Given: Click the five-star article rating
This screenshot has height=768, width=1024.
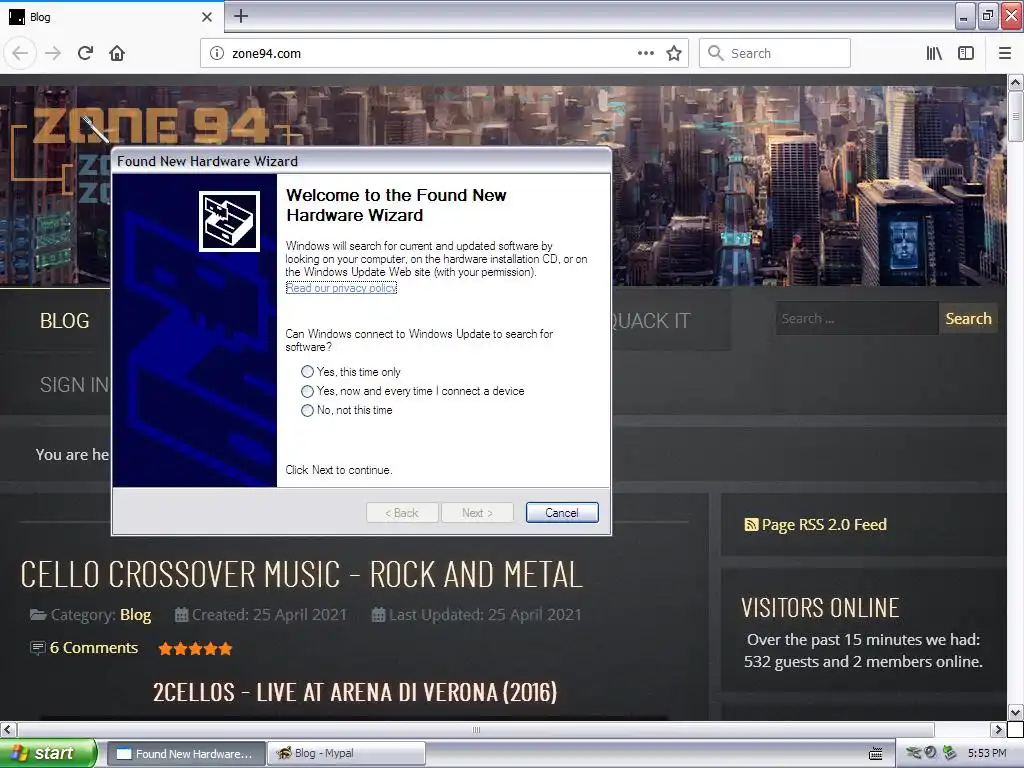Looking at the screenshot, I should [195, 648].
